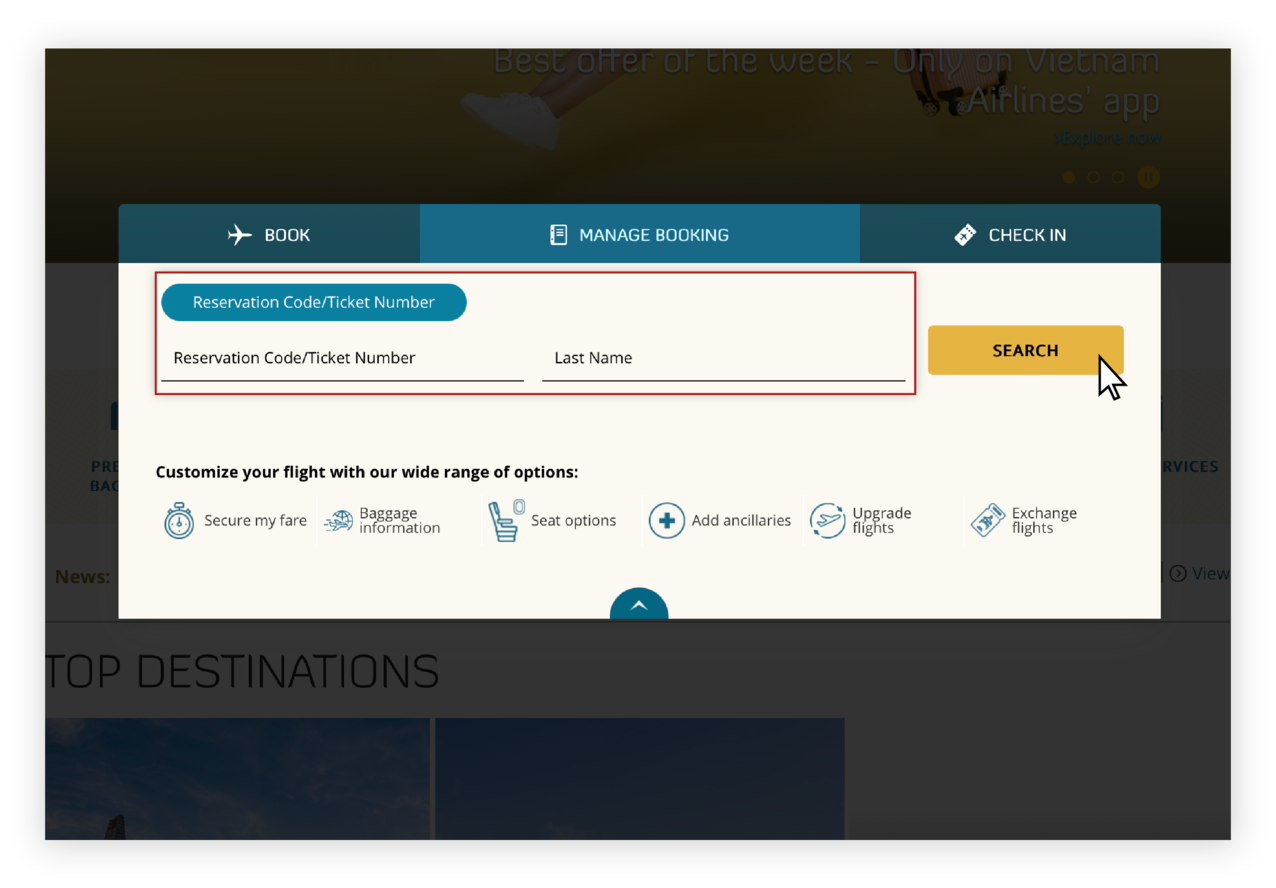1276x888 pixels.
Task: Open the View news link
Action: [1209, 573]
